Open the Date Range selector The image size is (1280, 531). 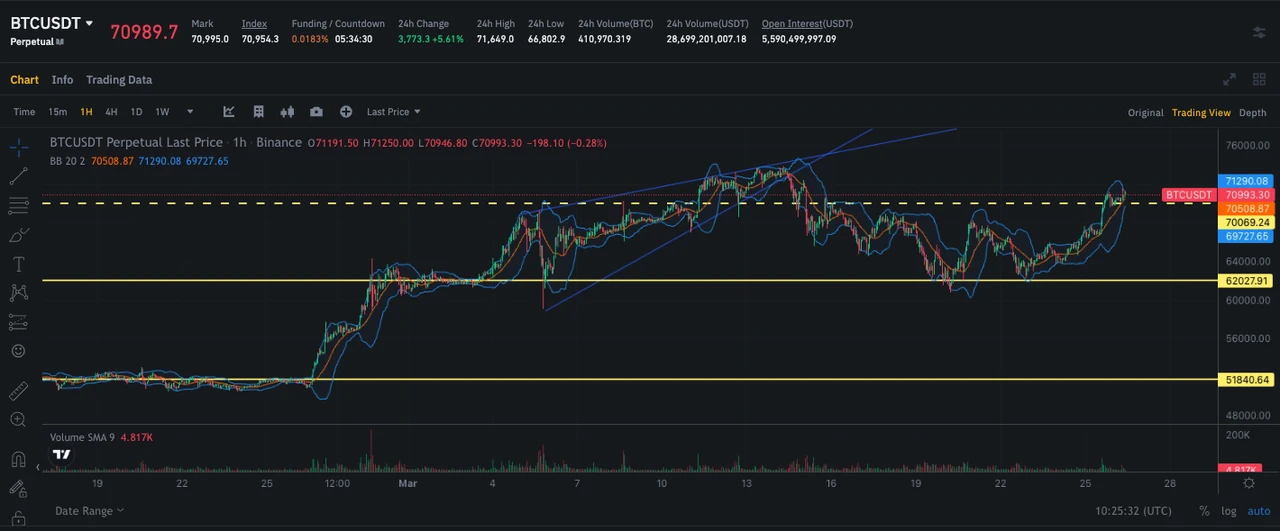click(x=90, y=511)
